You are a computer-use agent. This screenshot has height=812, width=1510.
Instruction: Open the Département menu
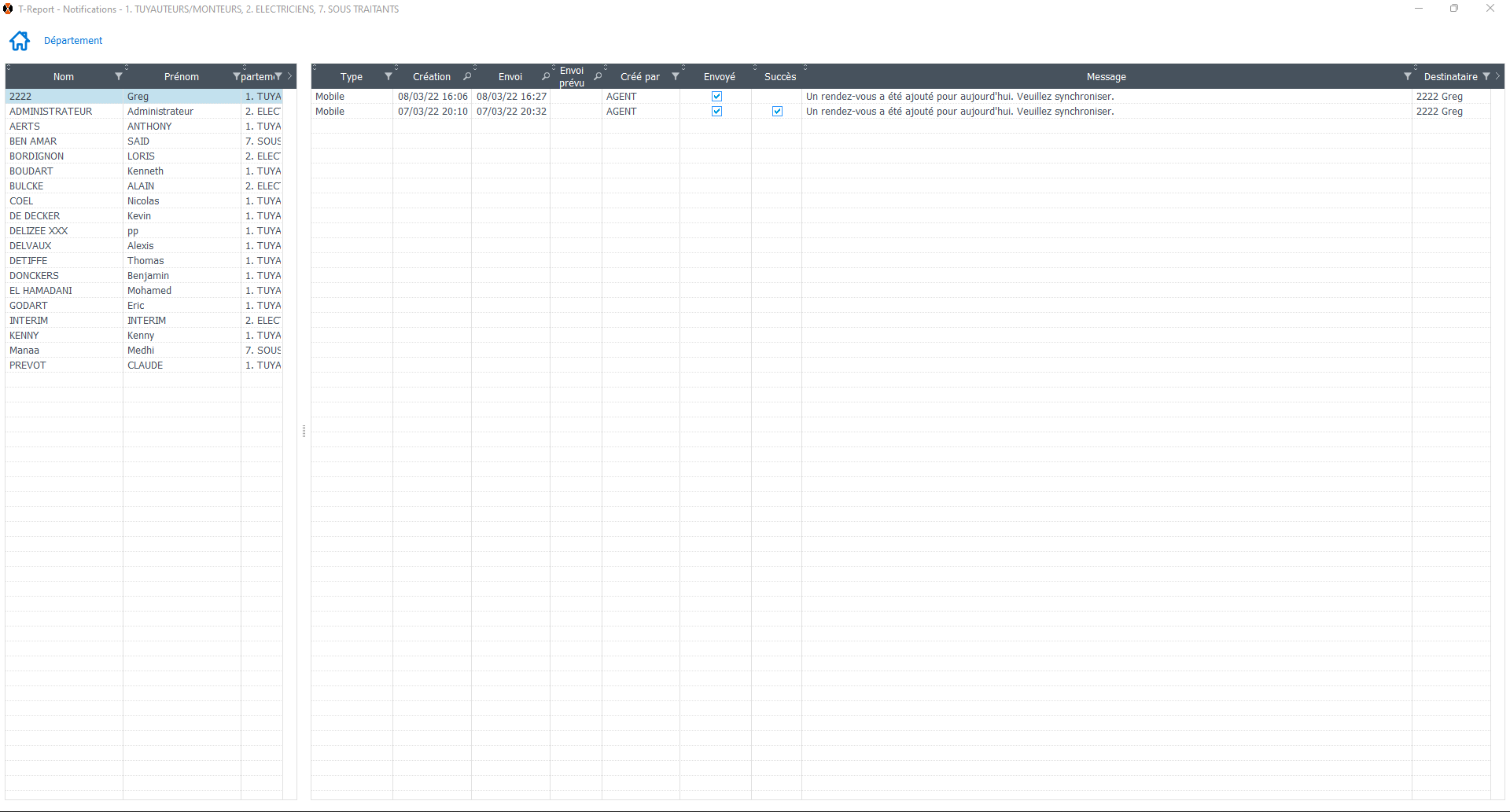[73, 41]
